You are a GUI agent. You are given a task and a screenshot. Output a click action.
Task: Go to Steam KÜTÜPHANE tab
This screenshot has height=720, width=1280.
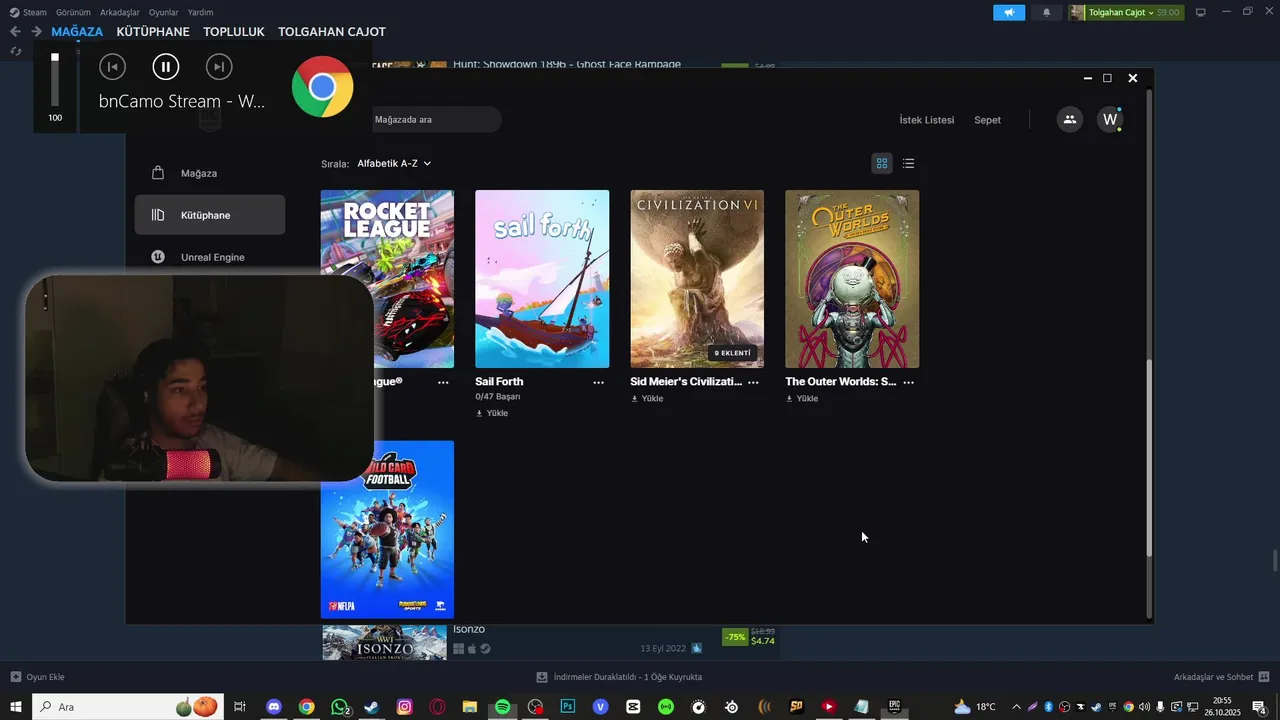pyautogui.click(x=153, y=32)
